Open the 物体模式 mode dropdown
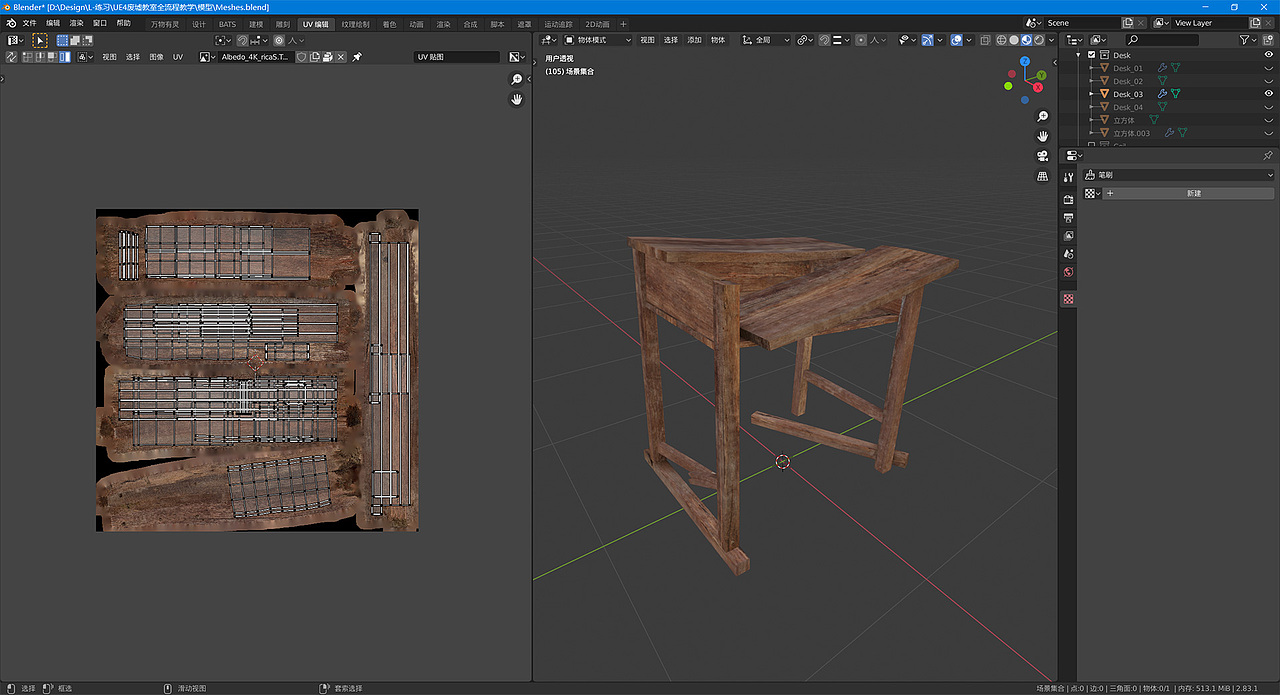Image resolution: width=1280 pixels, height=695 pixels. [x=598, y=40]
